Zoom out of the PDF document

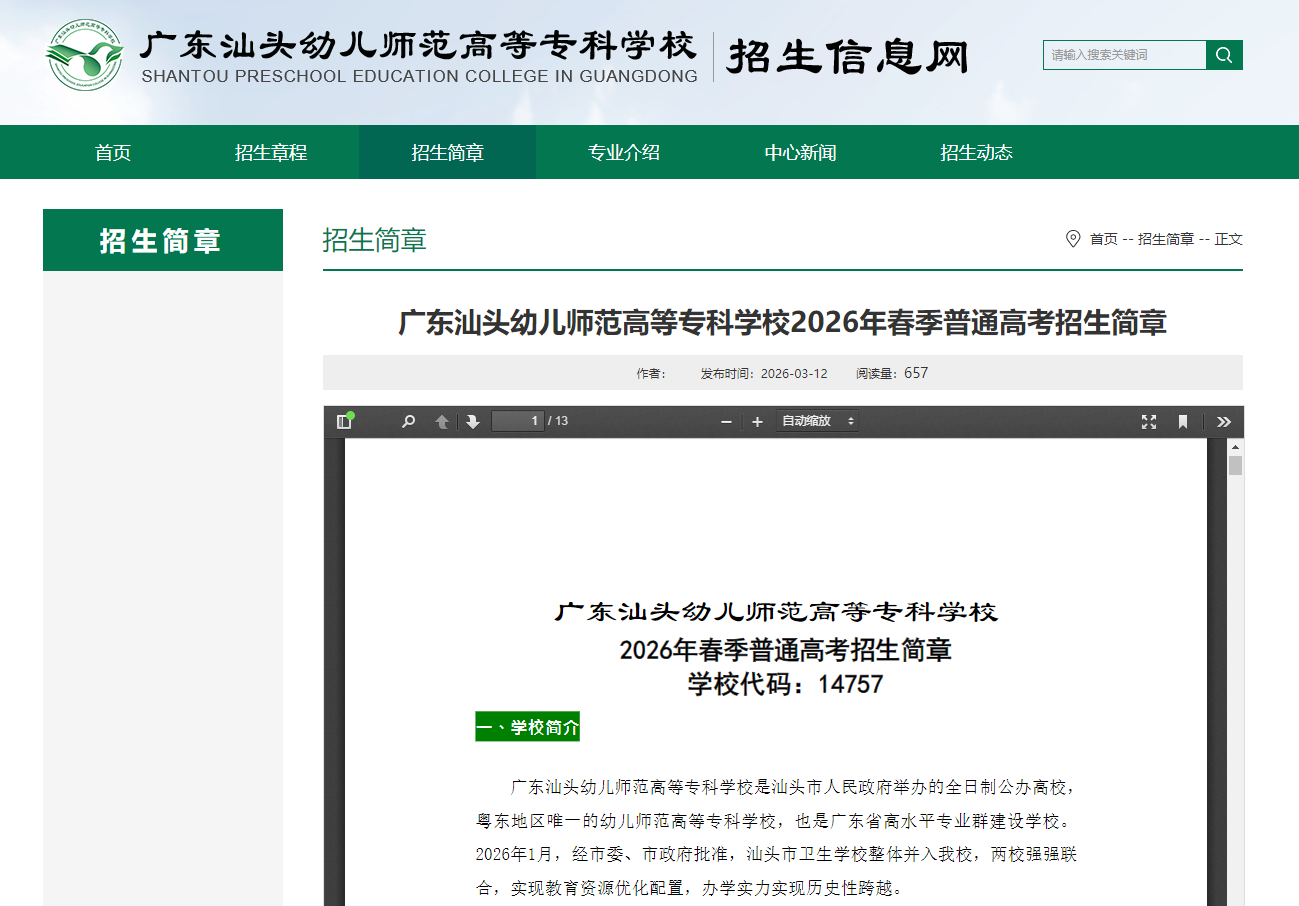726,421
